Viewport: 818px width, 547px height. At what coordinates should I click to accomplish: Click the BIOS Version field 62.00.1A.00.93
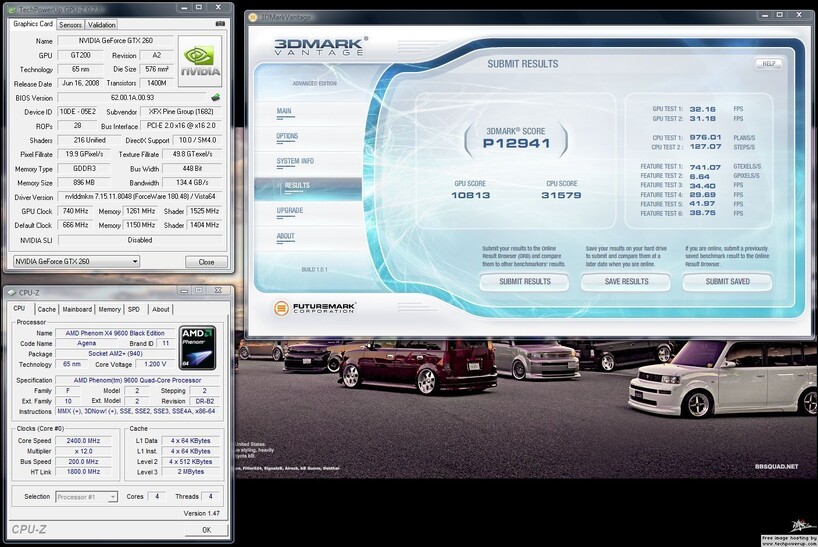click(133, 98)
